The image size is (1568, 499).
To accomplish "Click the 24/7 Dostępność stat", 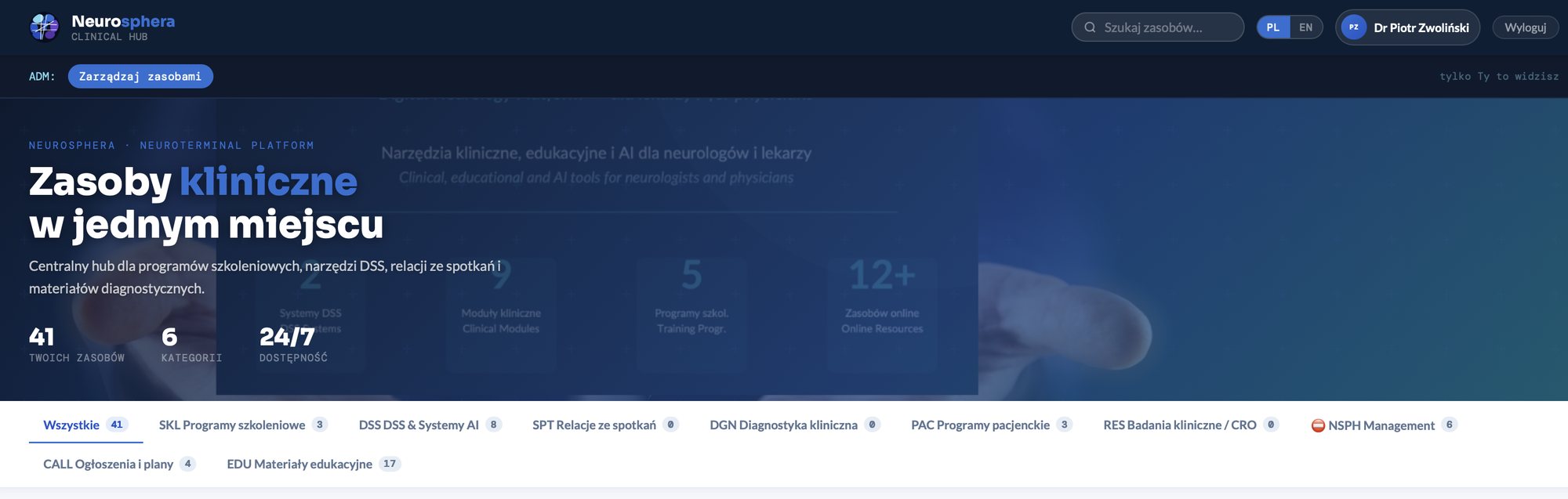I will point(293,345).
